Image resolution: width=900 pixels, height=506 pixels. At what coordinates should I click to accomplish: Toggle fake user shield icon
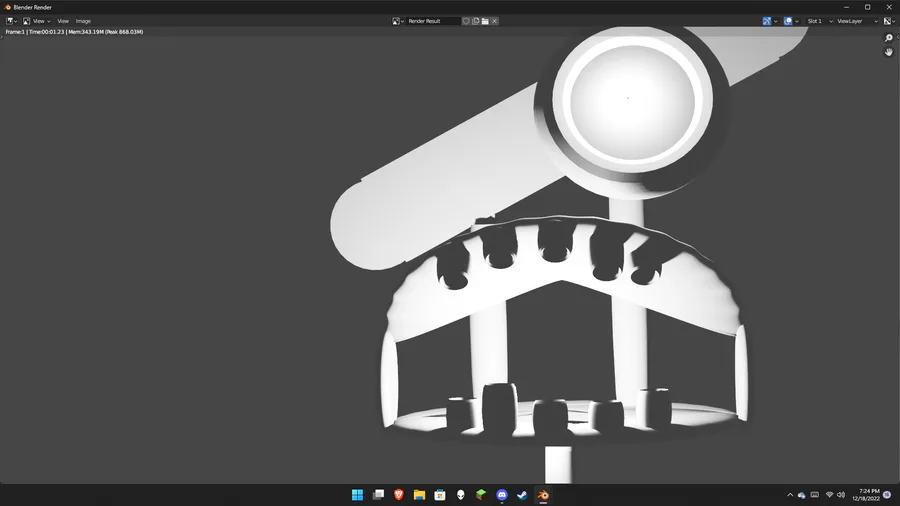(x=466, y=21)
